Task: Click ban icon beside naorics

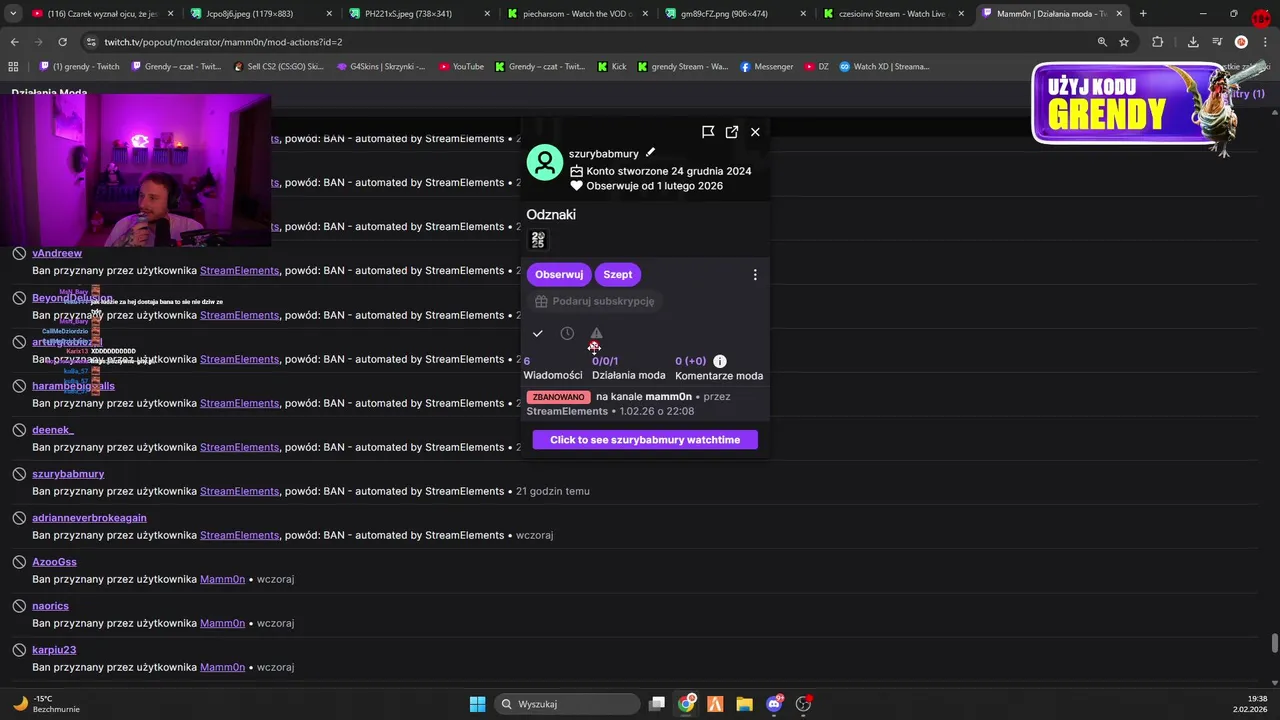Action: [x=19, y=606]
